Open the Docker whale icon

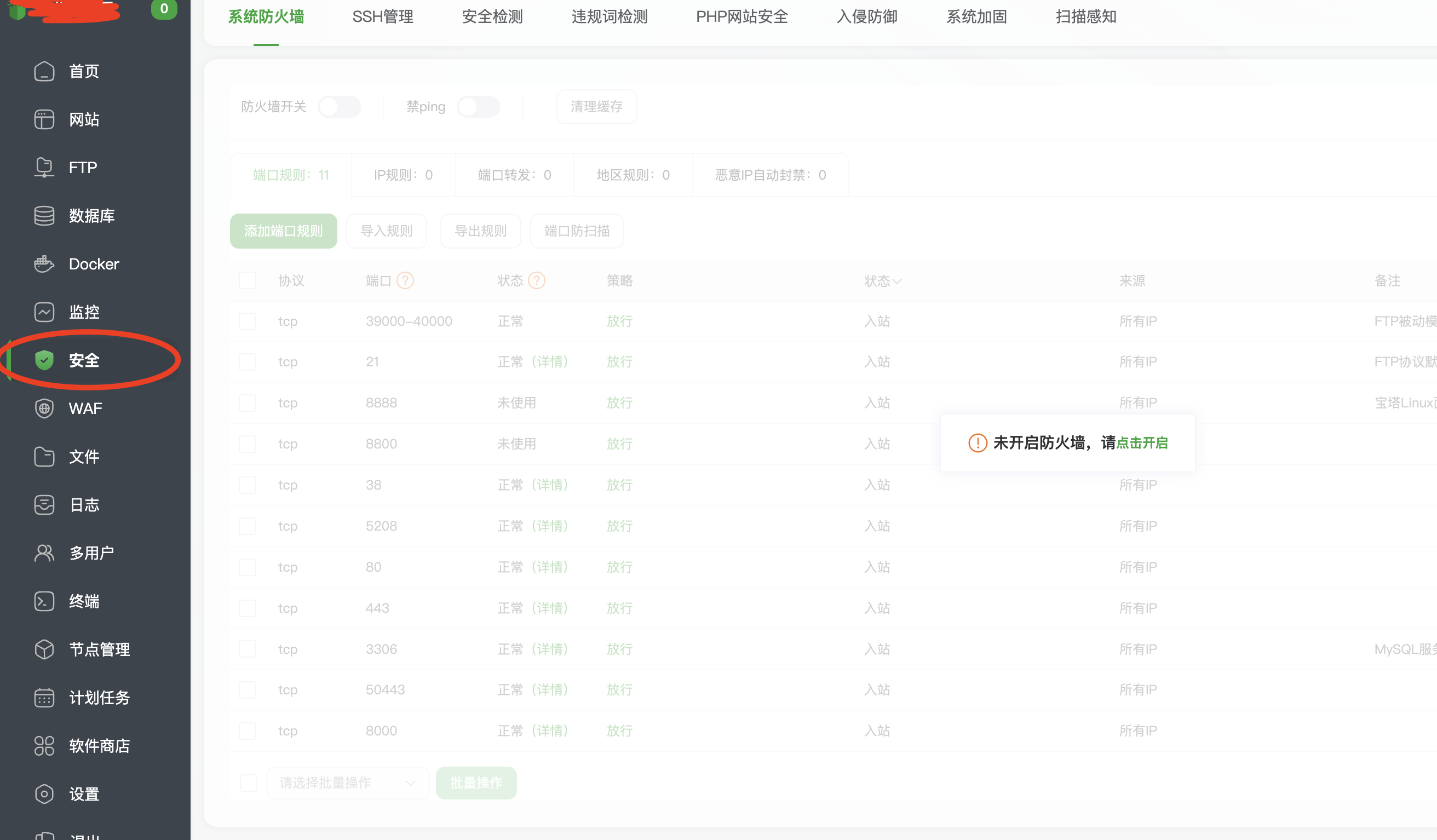(44, 264)
